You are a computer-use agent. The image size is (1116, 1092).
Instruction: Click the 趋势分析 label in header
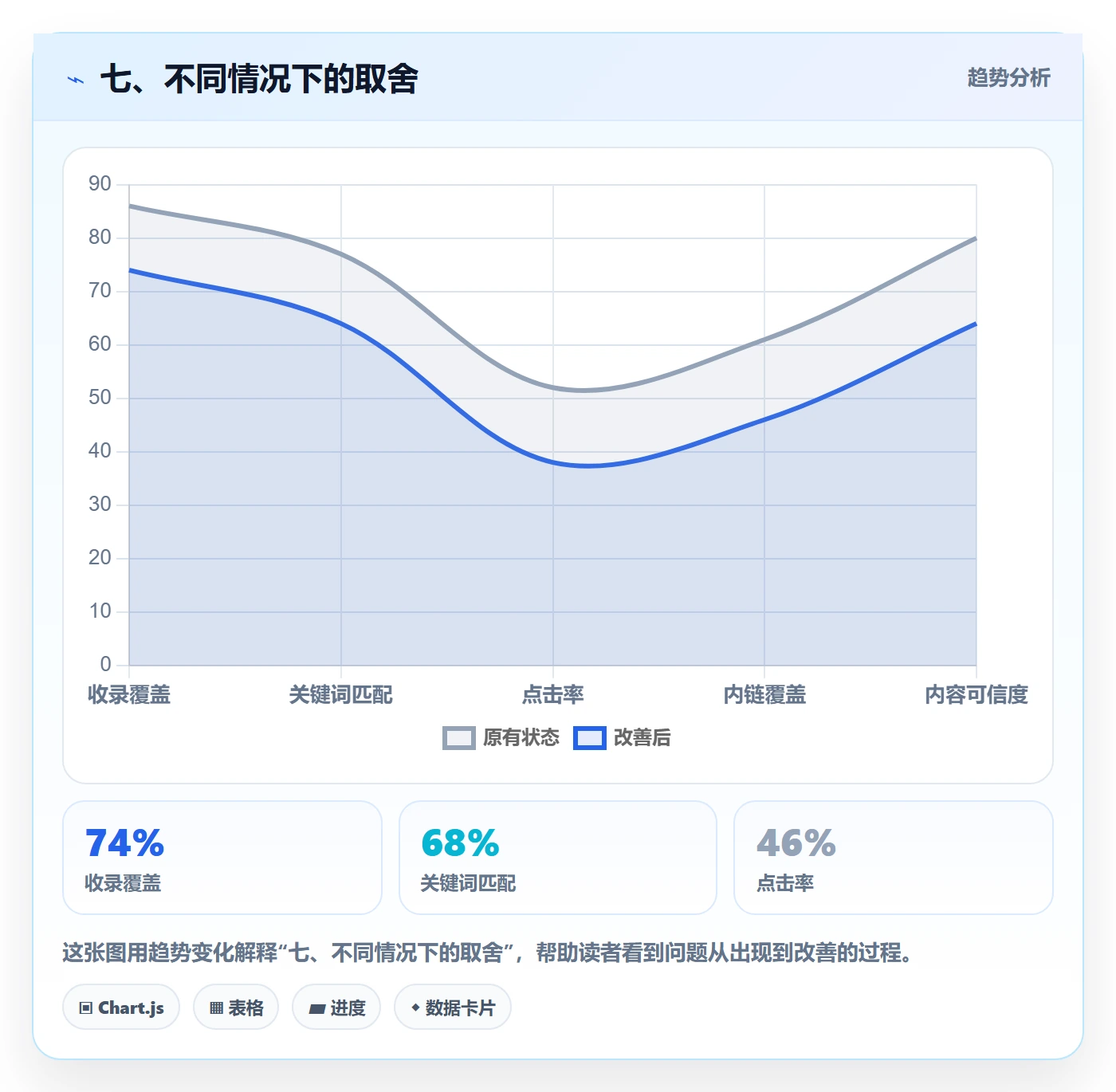click(1008, 77)
